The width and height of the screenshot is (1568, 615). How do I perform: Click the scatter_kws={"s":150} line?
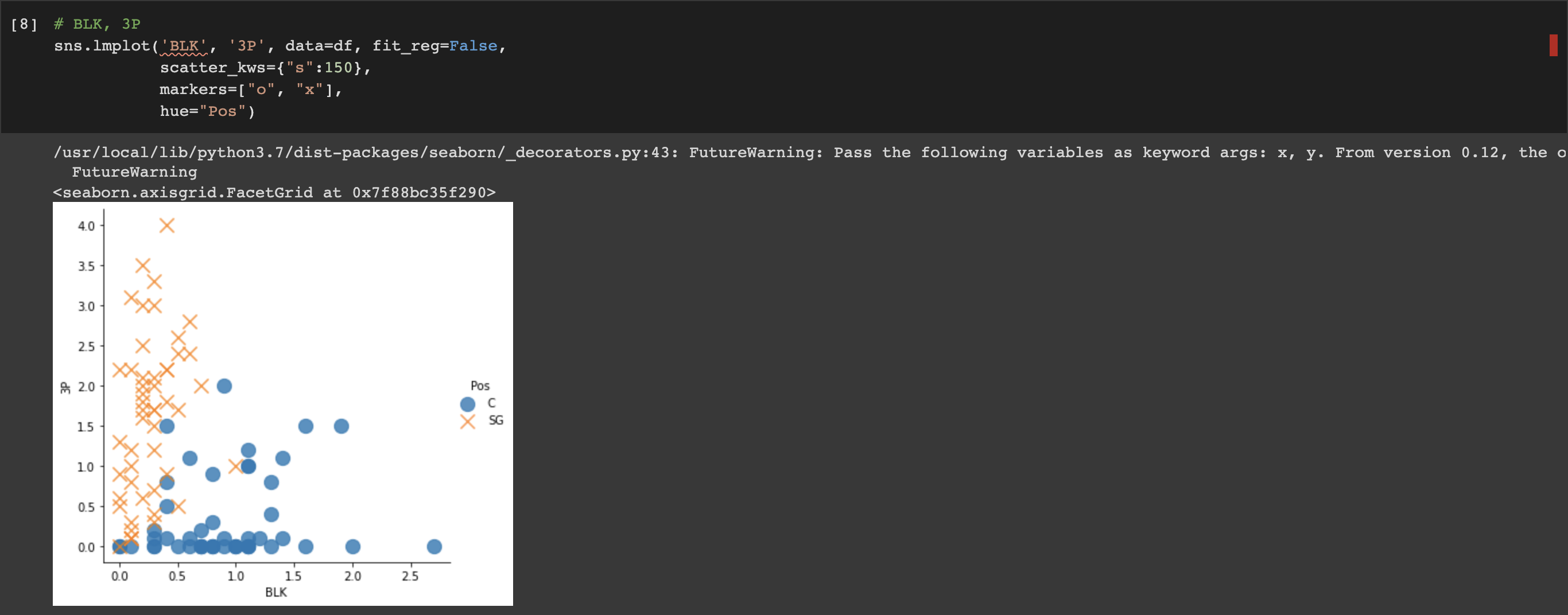point(265,68)
